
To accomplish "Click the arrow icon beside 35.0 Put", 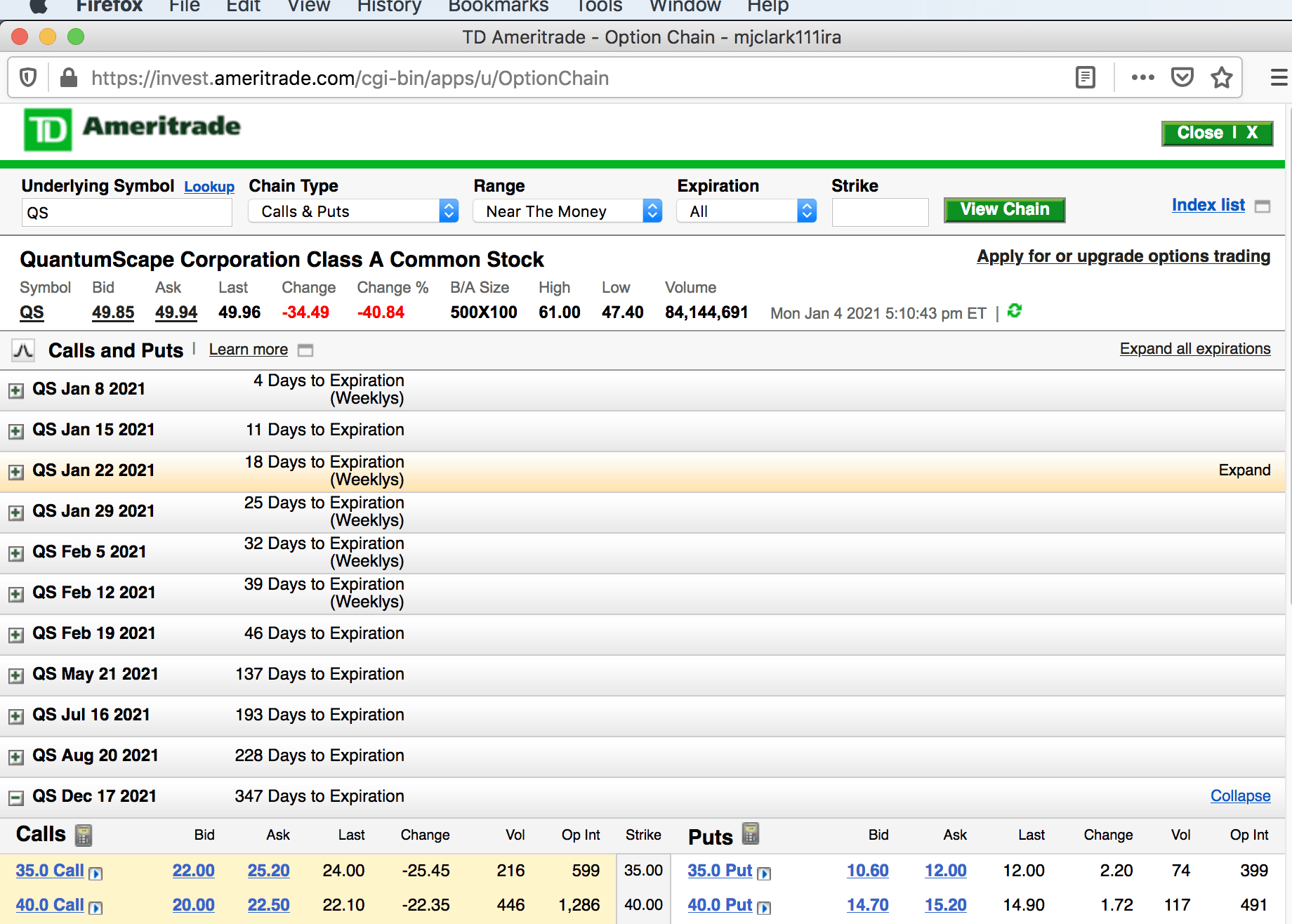I will click(764, 873).
